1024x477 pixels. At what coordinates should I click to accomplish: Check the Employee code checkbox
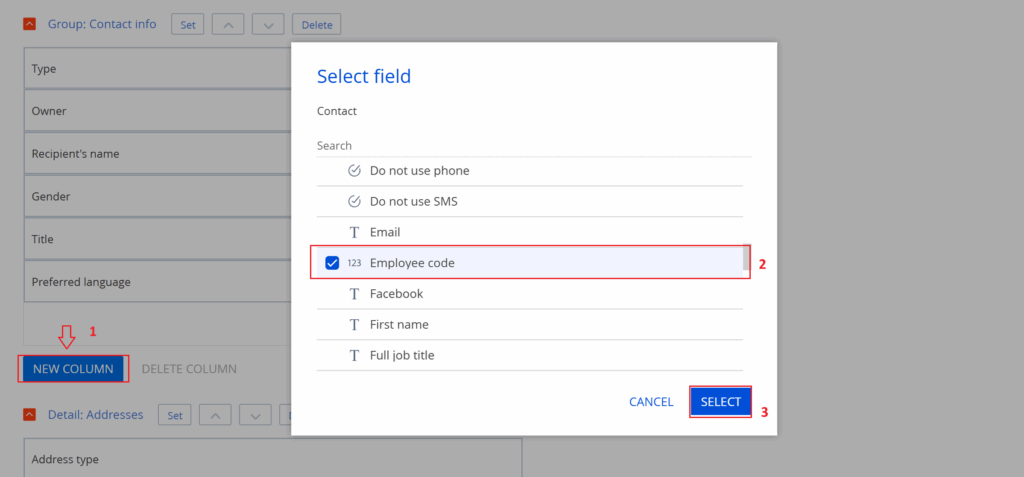(x=332, y=263)
